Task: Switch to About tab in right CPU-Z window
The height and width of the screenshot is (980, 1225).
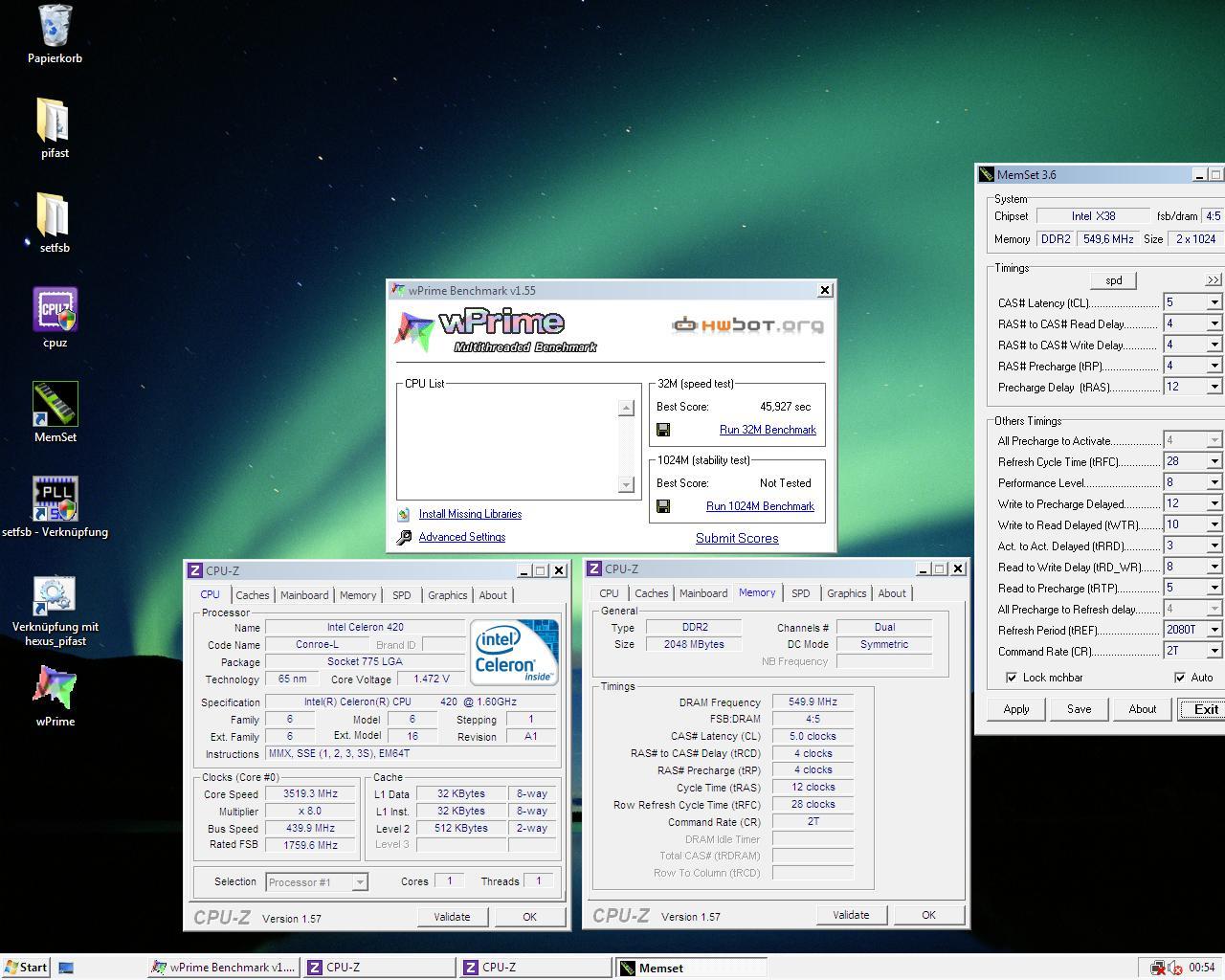Action: click(x=892, y=593)
